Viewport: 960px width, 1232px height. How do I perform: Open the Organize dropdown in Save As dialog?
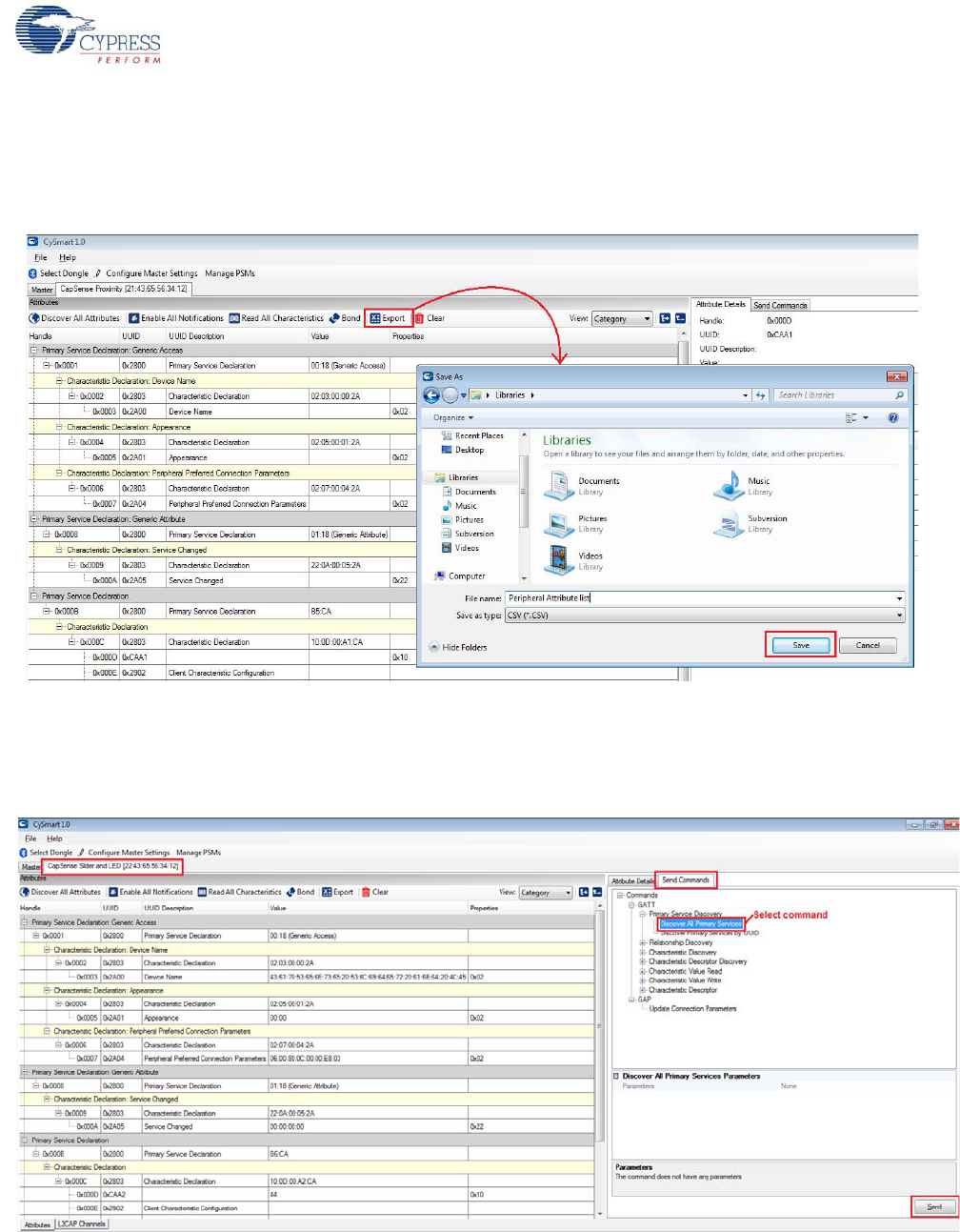[x=453, y=417]
